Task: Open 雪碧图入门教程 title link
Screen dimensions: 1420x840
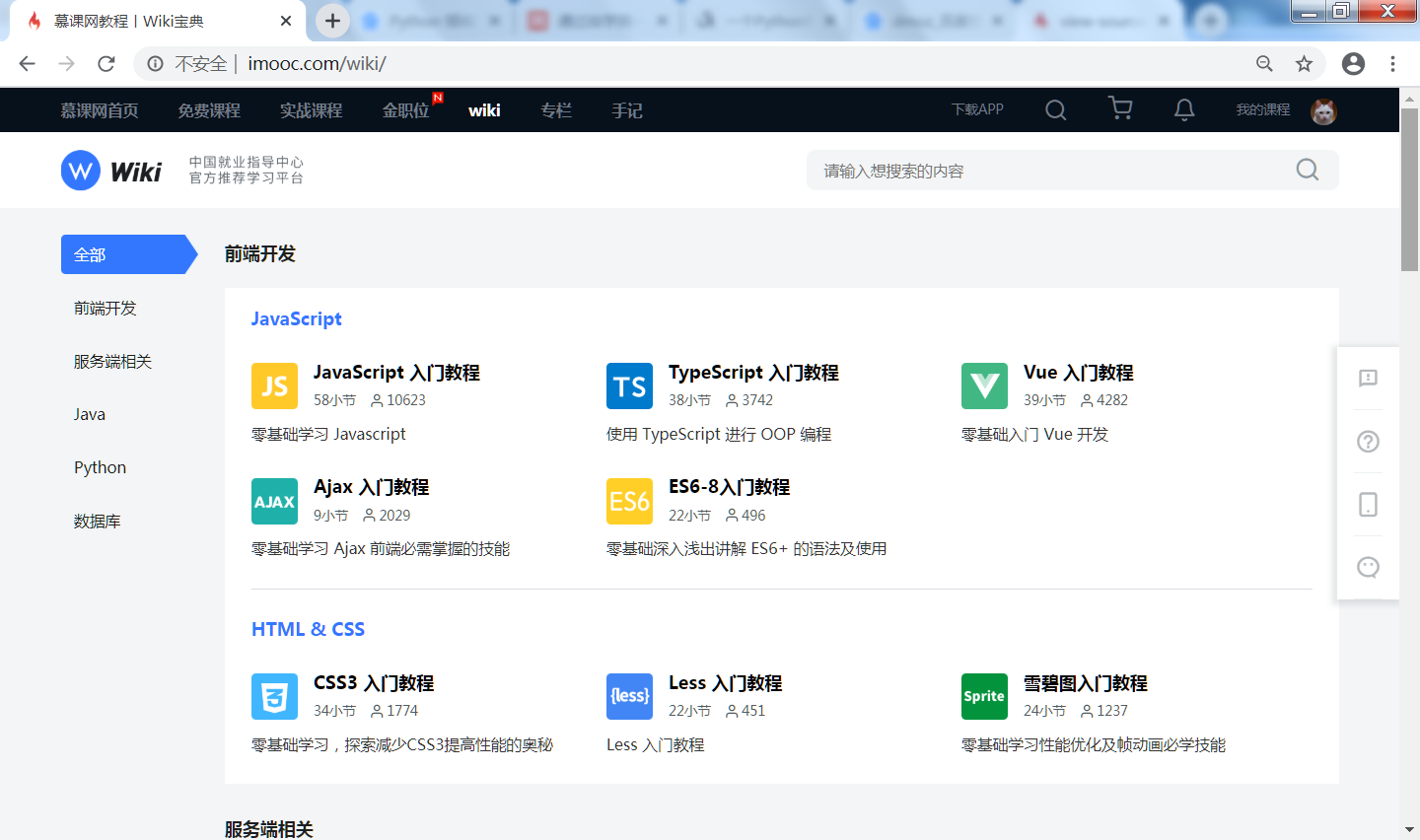Action: click(1085, 683)
